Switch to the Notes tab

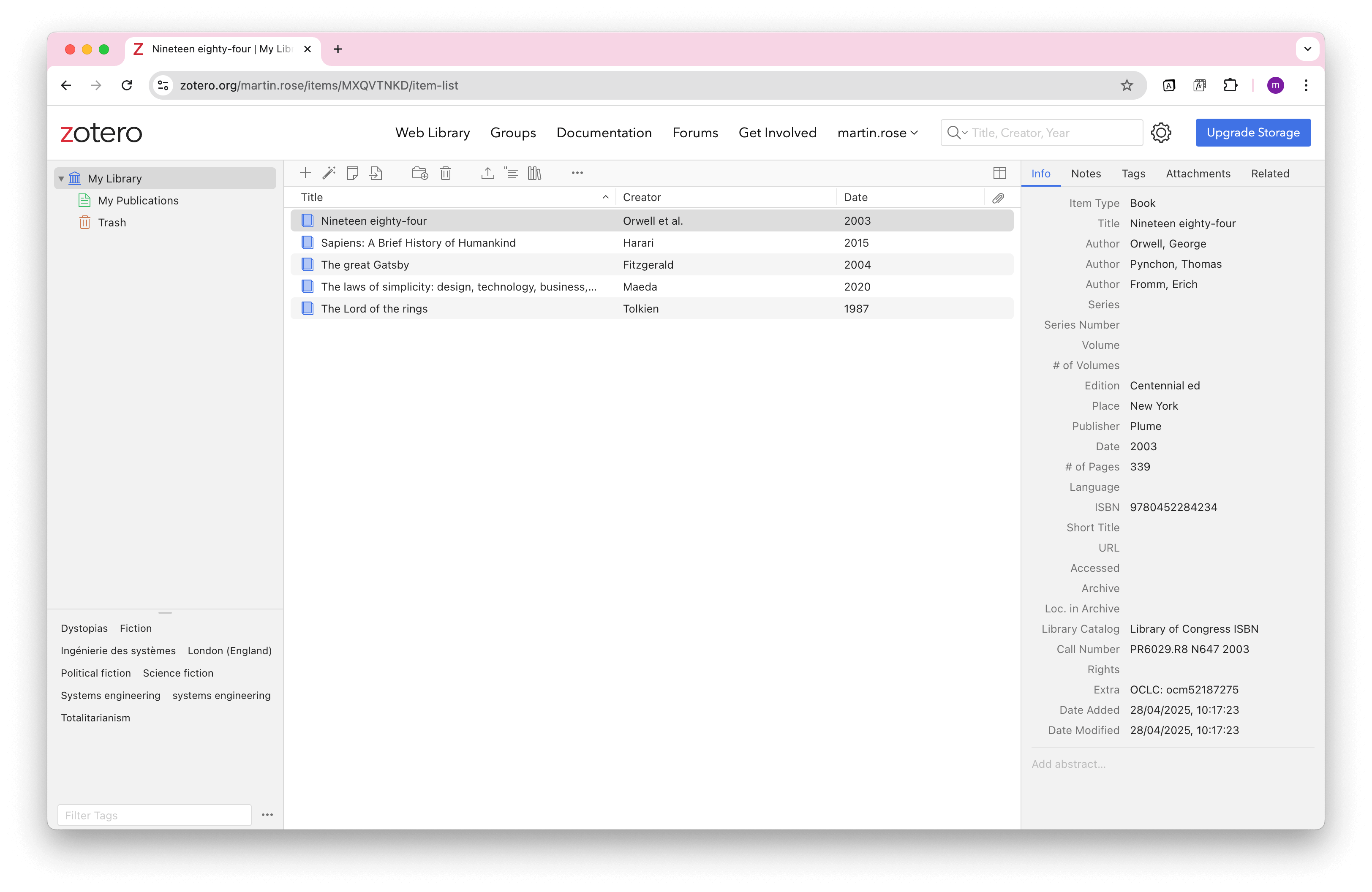pyautogui.click(x=1086, y=174)
